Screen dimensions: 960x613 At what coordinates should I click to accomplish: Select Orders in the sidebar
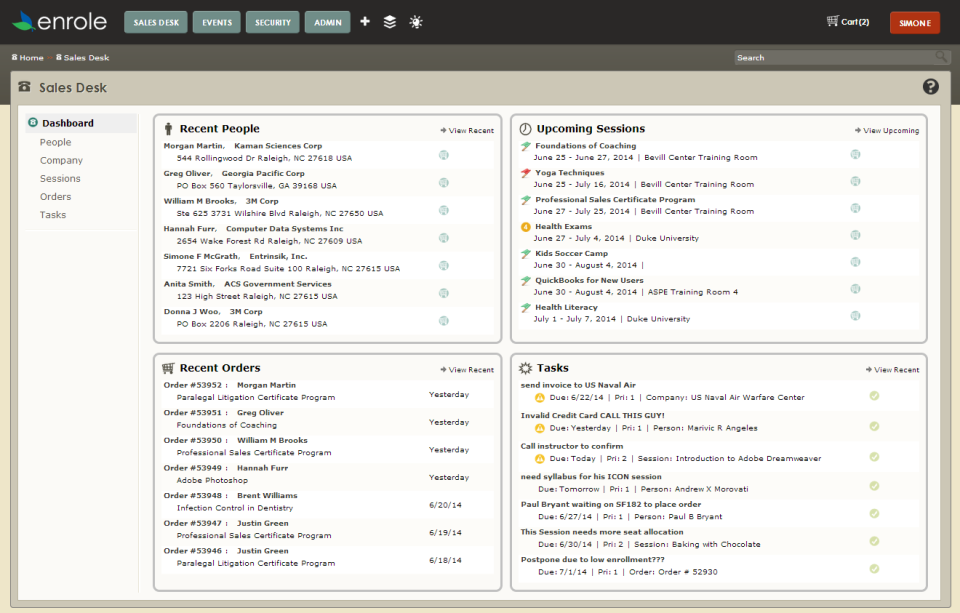click(x=55, y=197)
